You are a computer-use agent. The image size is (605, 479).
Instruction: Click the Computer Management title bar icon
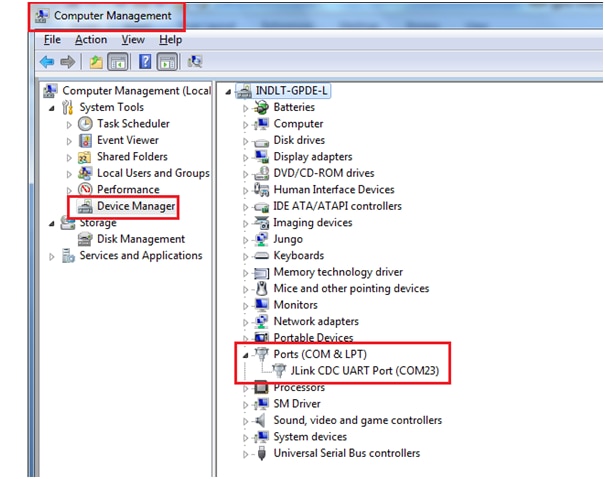(41, 16)
